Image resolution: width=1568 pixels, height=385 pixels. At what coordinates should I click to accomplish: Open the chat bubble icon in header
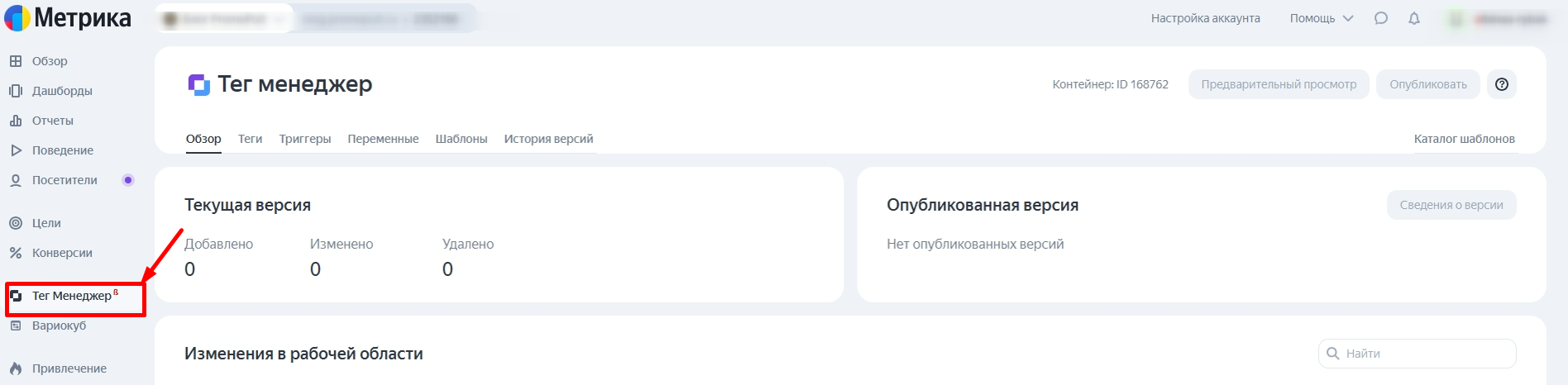(x=1381, y=18)
